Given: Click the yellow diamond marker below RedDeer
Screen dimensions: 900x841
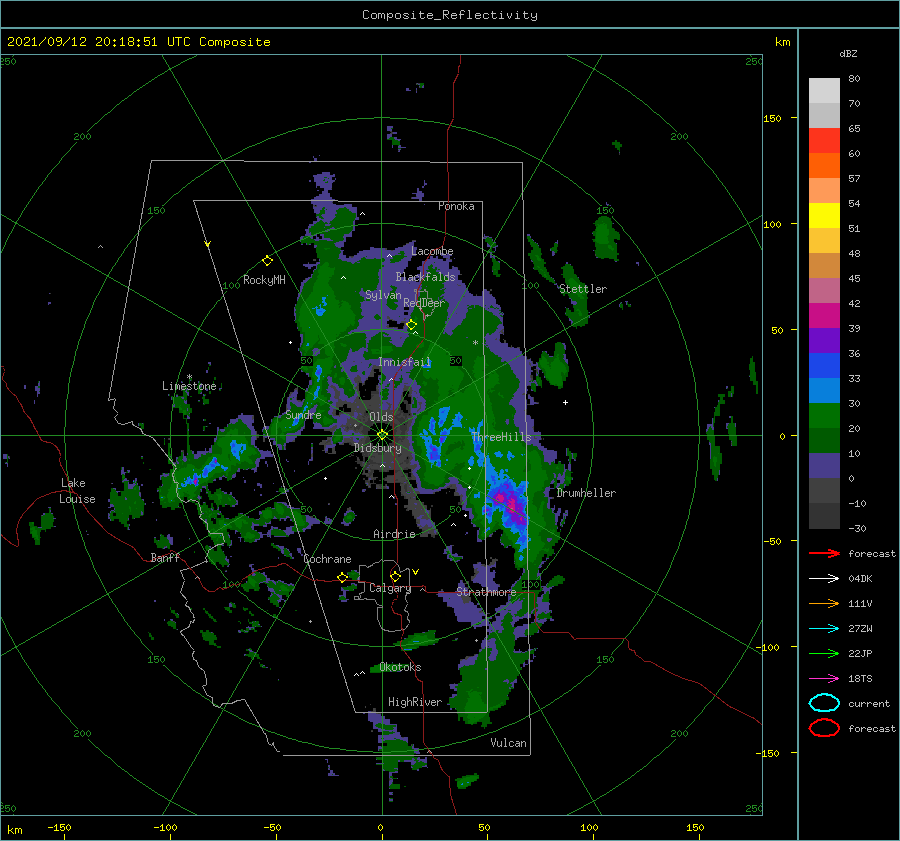Looking at the screenshot, I should 411,325.
